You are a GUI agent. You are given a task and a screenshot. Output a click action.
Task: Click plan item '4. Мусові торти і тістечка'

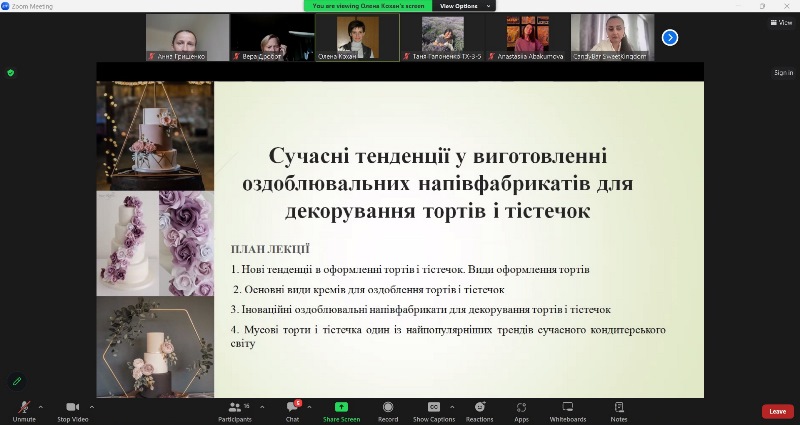pos(448,336)
